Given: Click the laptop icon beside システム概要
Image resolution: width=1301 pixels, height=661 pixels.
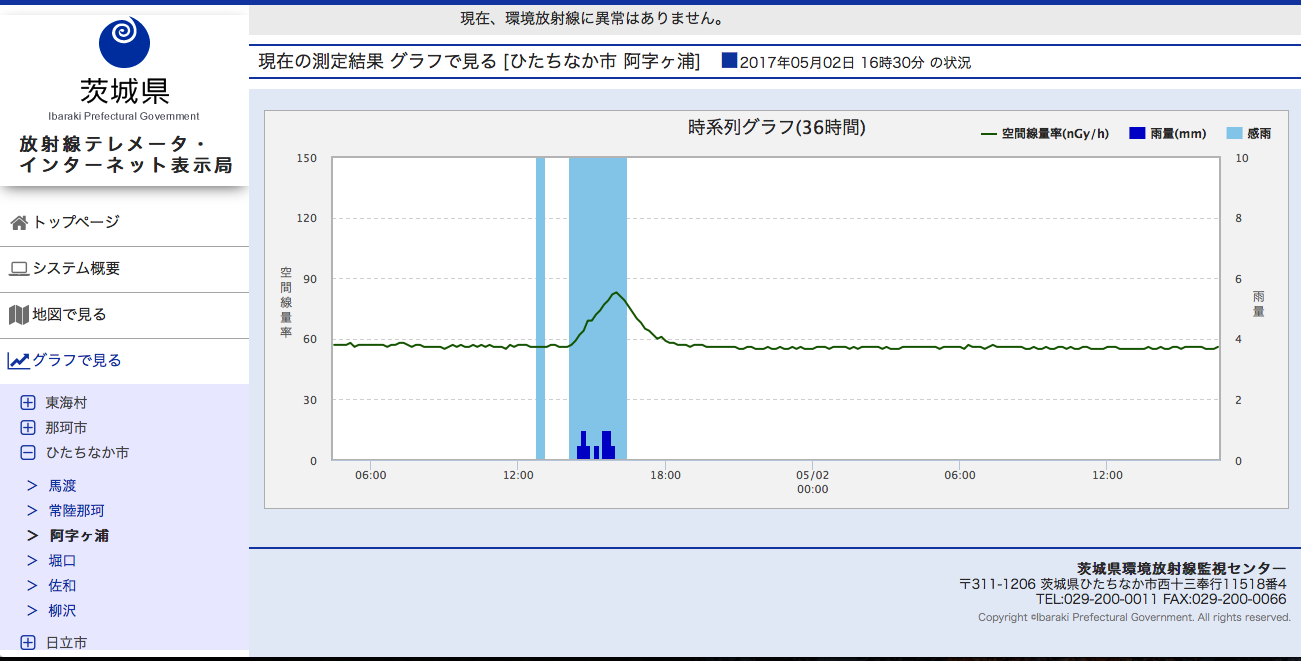Looking at the screenshot, I should click(19, 269).
